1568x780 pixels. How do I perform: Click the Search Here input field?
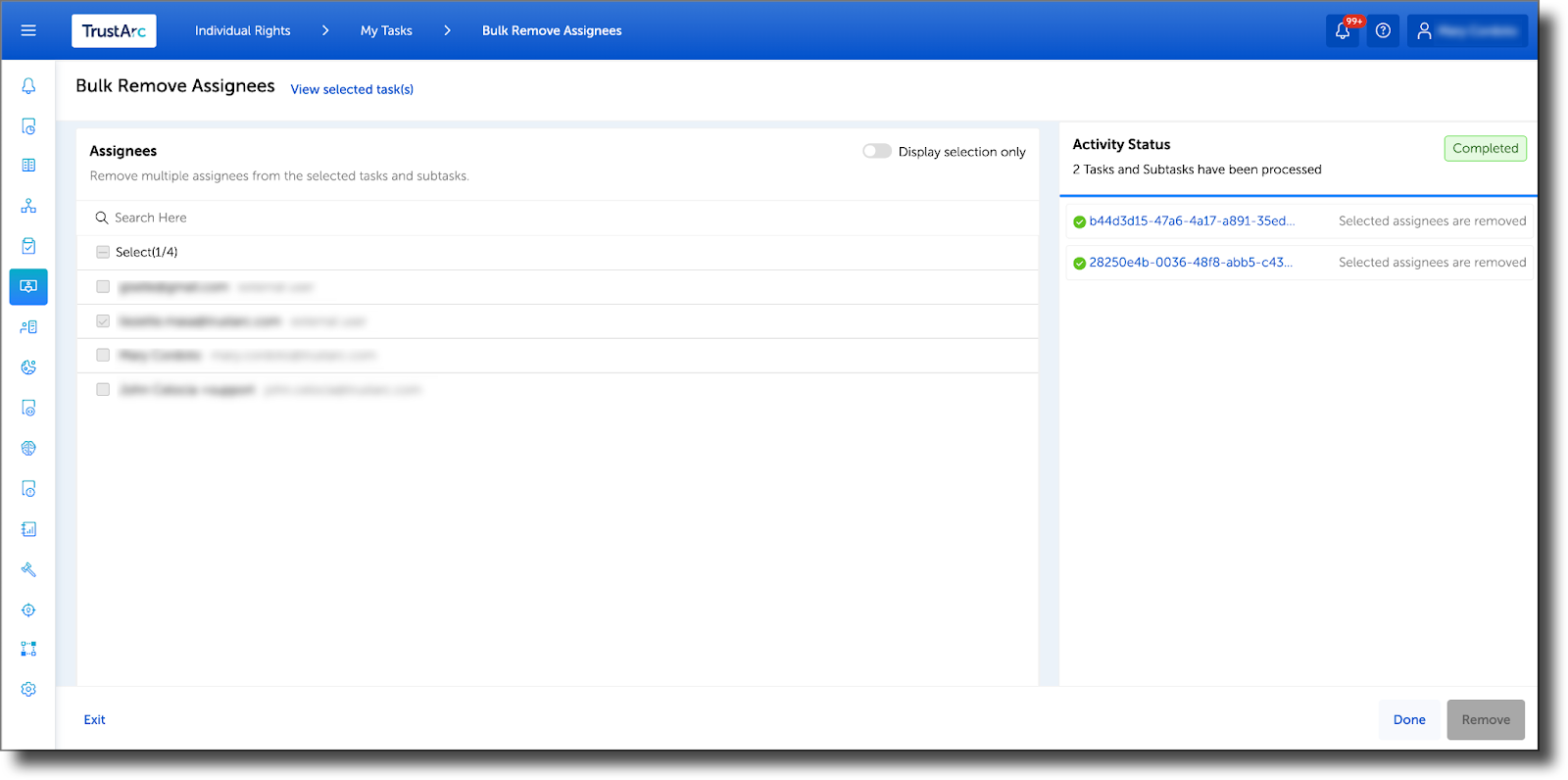[558, 218]
